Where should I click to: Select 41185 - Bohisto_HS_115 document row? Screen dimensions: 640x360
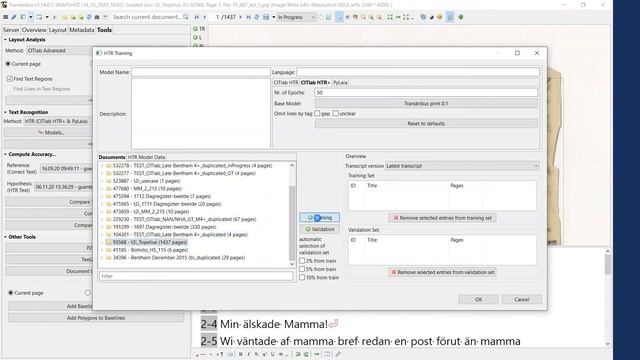pyautogui.click(x=150, y=250)
